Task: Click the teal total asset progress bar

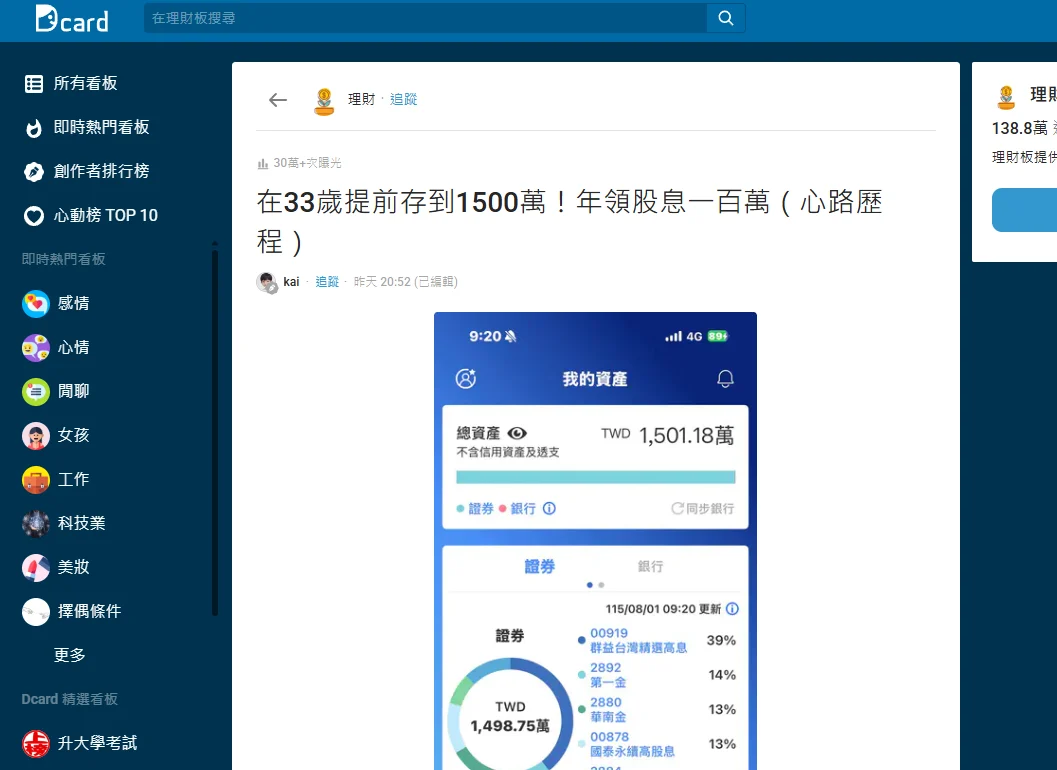Action: (x=595, y=477)
